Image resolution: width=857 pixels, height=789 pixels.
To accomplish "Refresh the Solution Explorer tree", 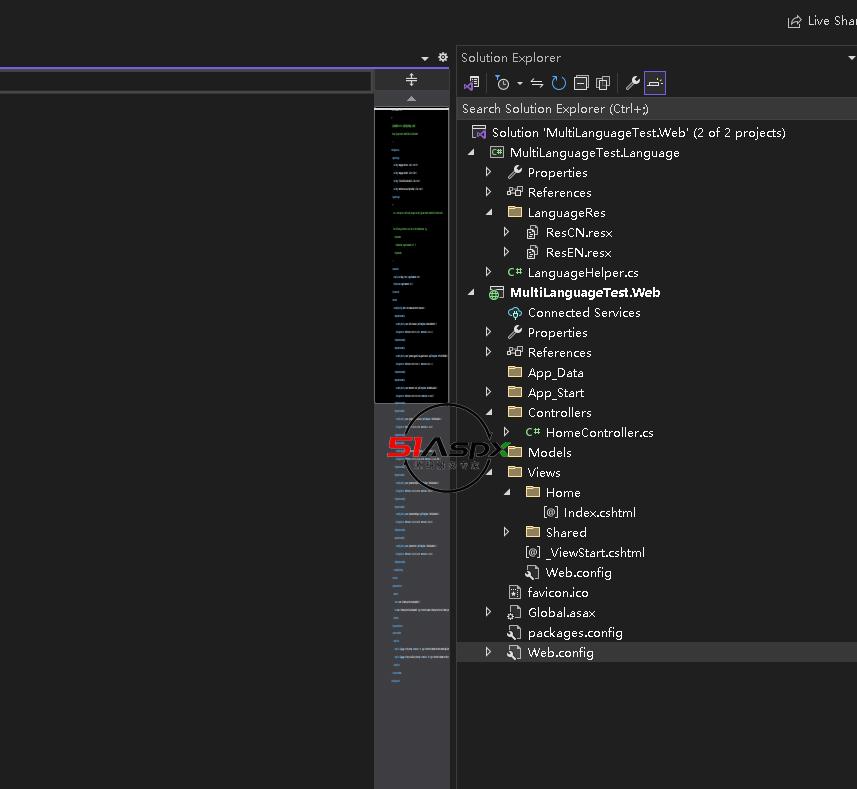I will pos(559,83).
